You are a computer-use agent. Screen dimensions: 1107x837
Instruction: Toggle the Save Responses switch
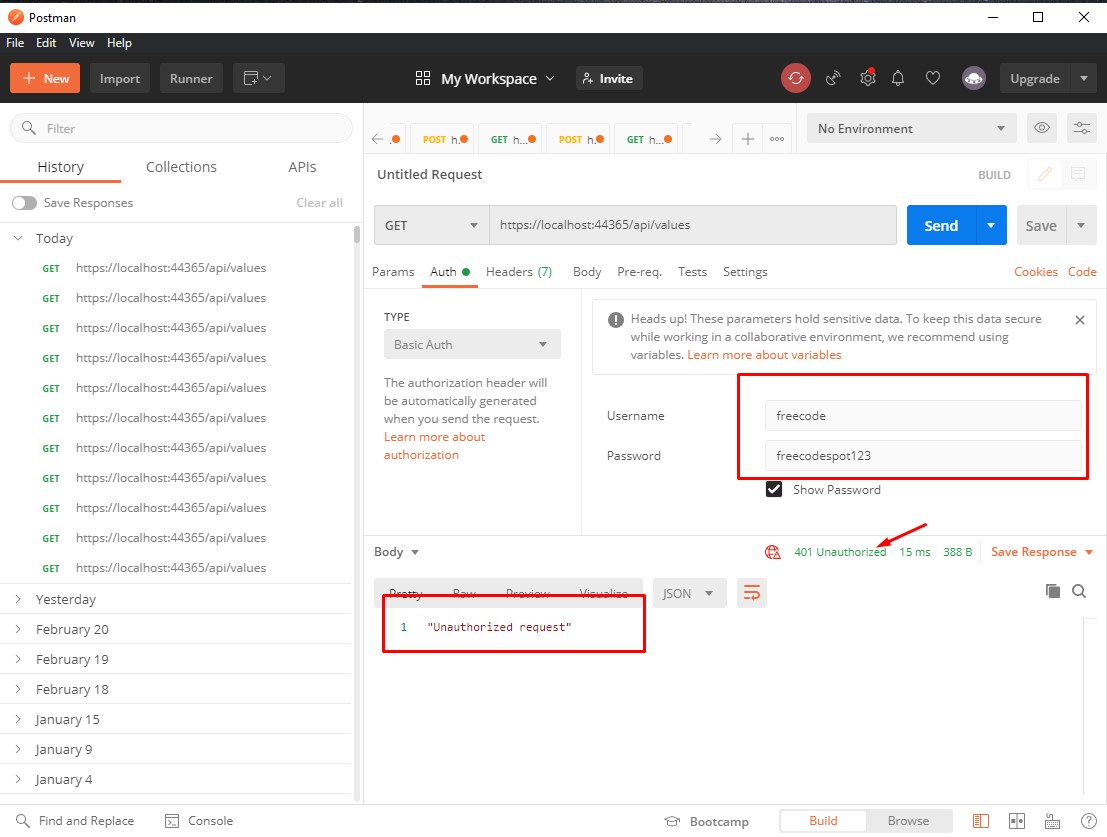tap(24, 203)
